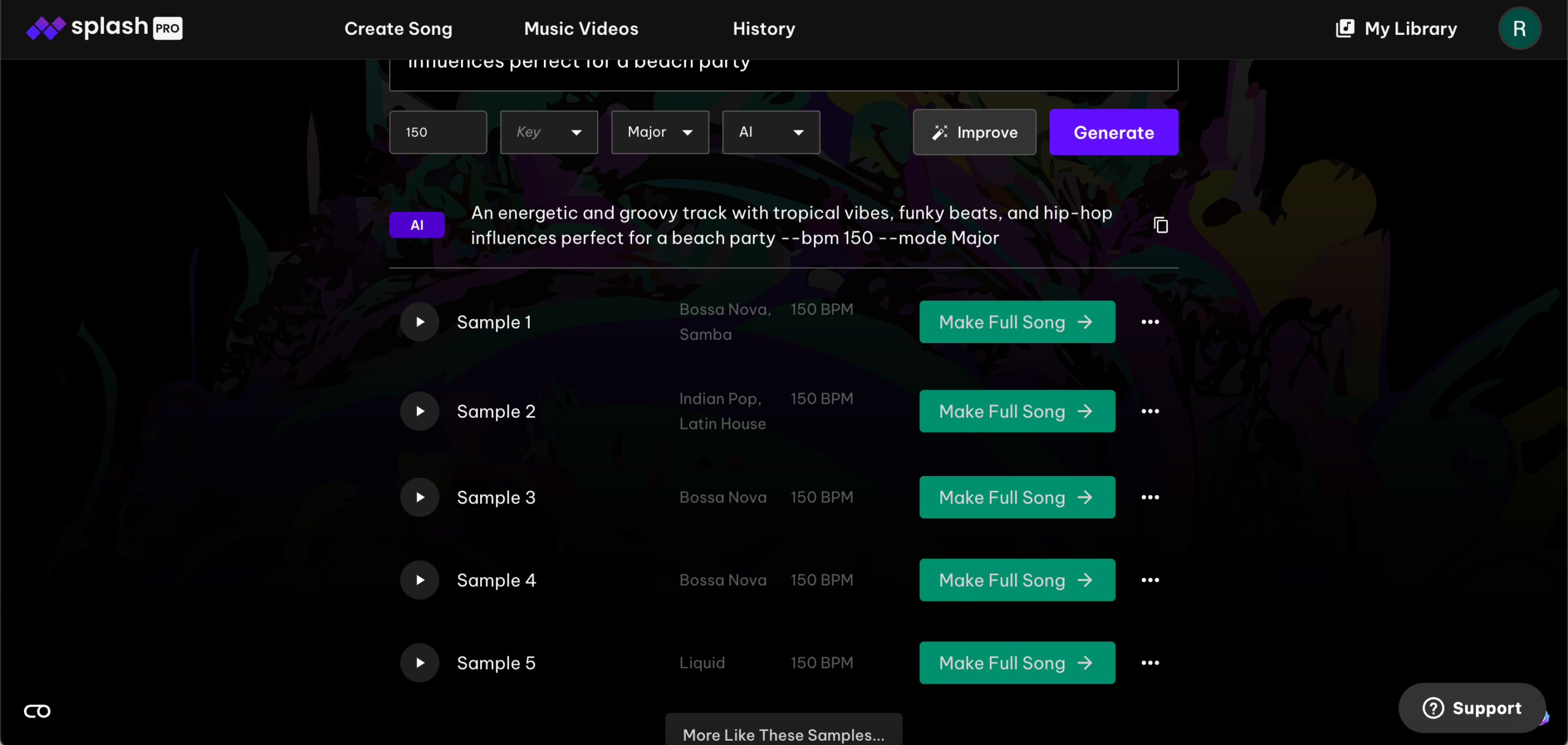Screen dimensions: 1568x745
Task: Click the 150 BPM input field
Action: point(437,132)
